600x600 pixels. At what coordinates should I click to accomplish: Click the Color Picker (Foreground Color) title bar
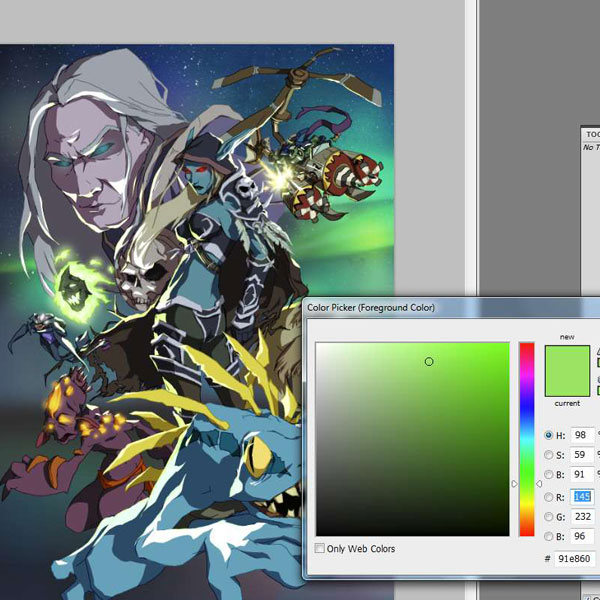452,308
